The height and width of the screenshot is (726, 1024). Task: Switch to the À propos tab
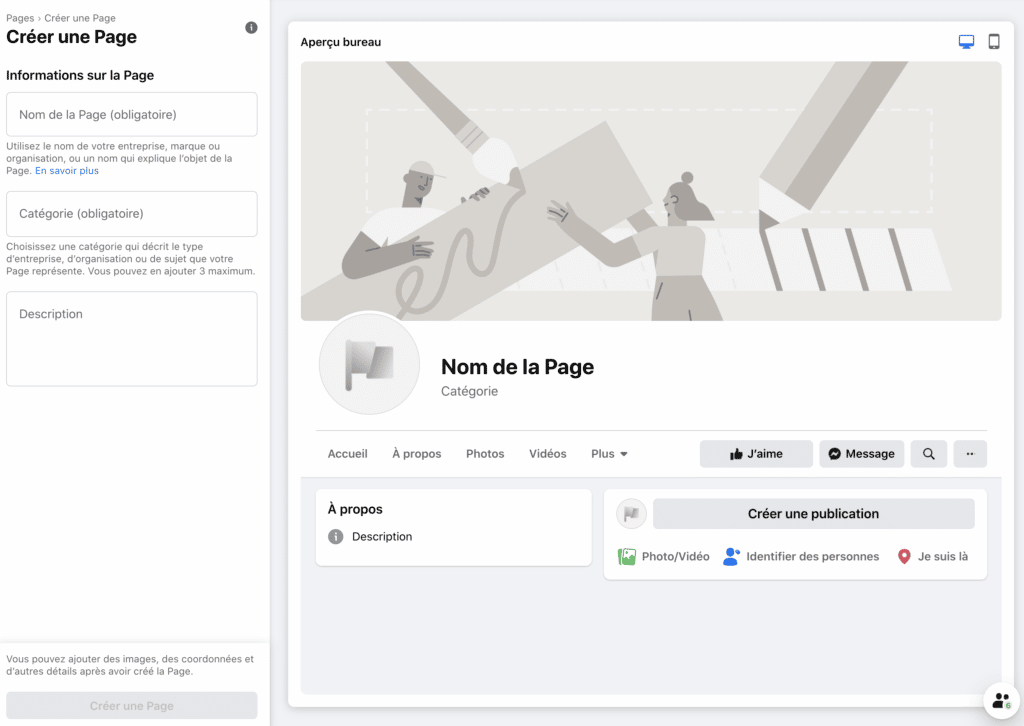[416, 454]
